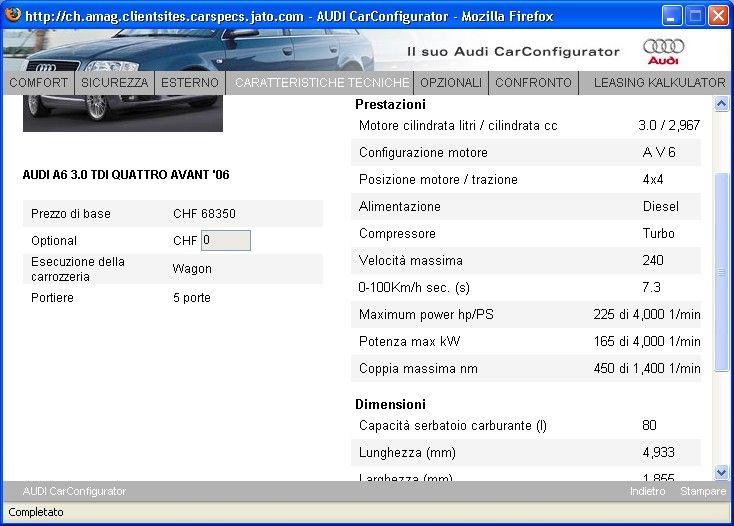Click the 'Prezzo di base' label
Viewport: 734px width, 526px height.
tap(71, 214)
